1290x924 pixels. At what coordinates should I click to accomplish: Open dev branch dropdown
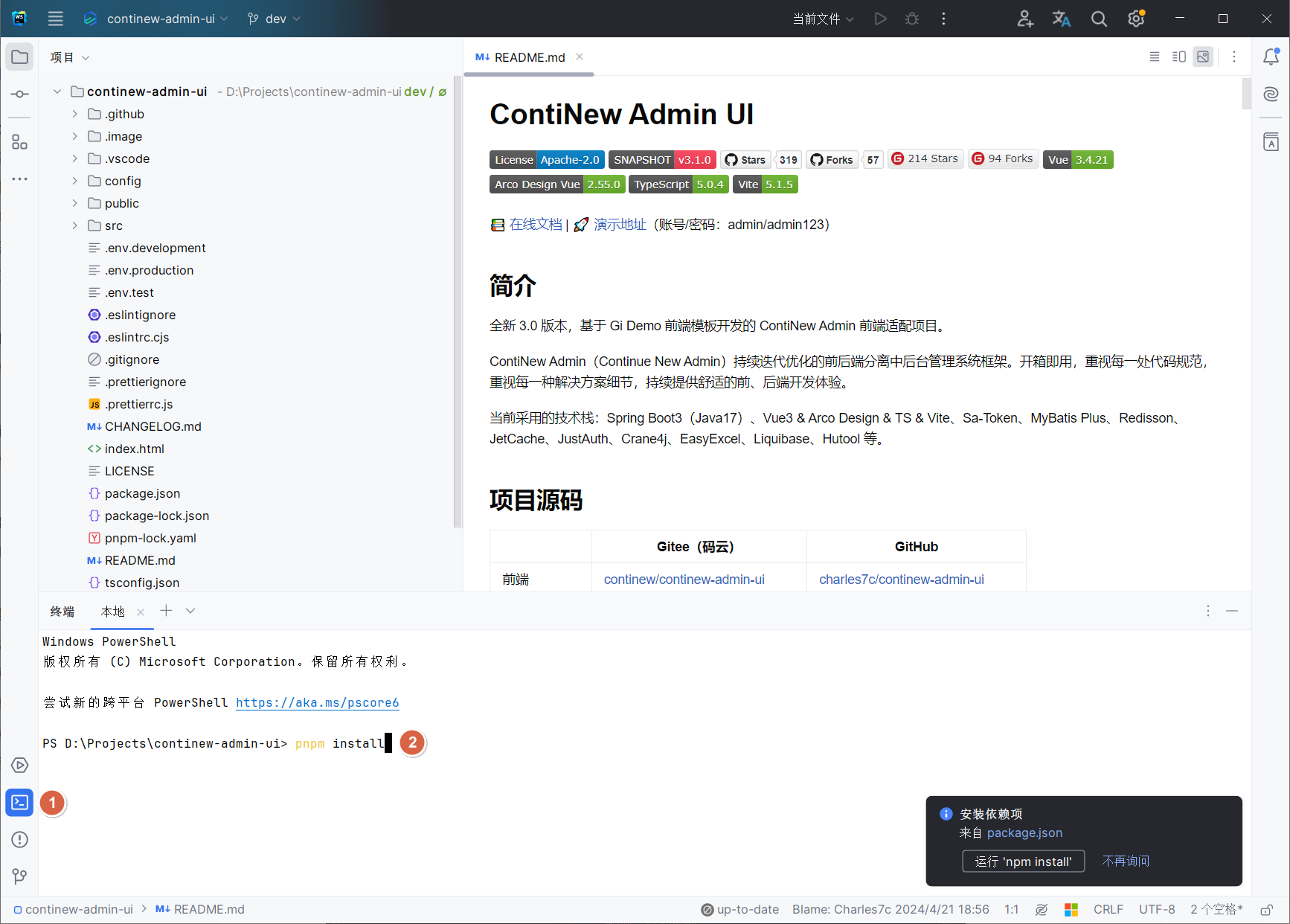pyautogui.click(x=274, y=19)
